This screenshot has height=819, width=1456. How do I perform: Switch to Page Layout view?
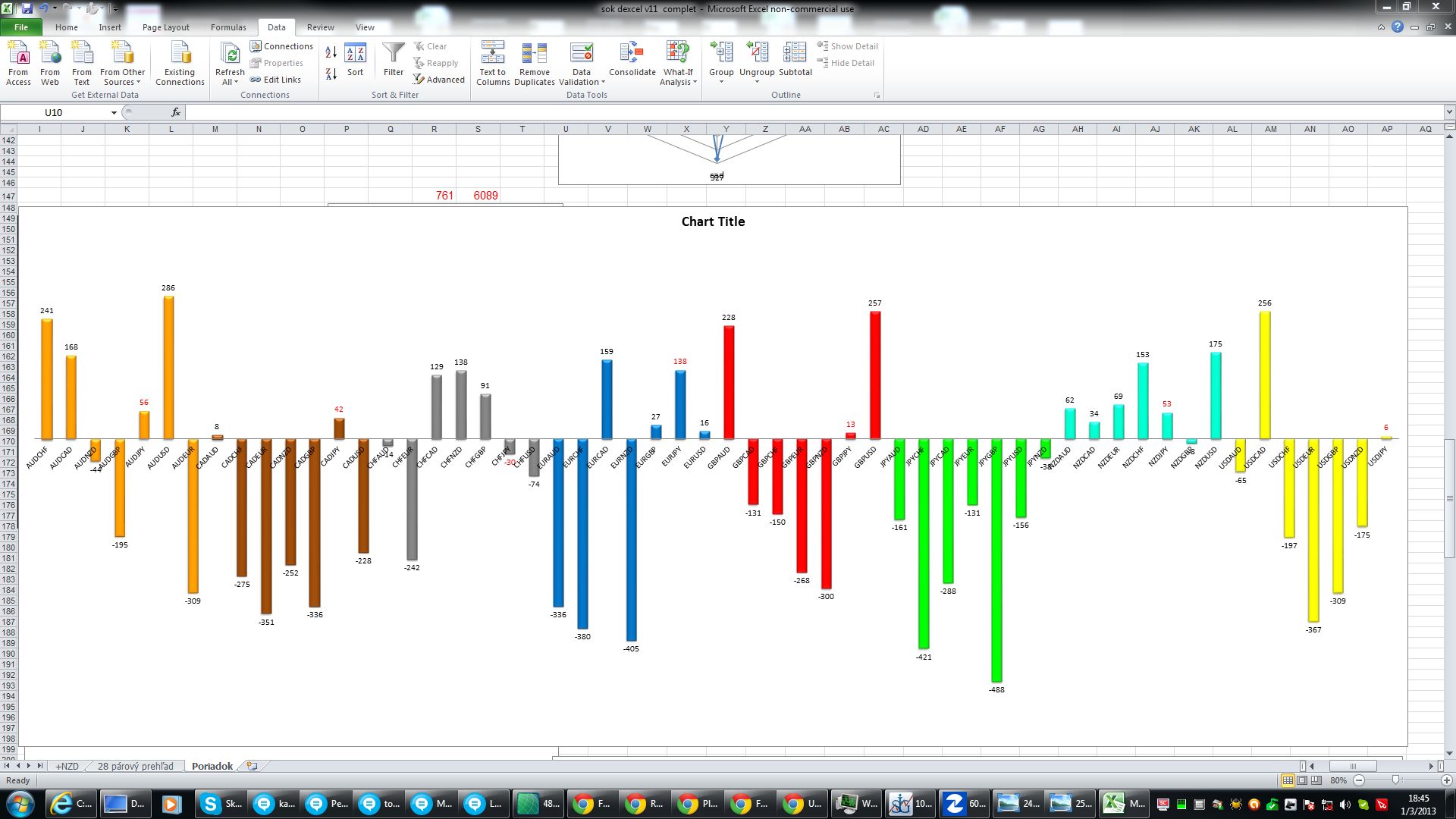point(1302,780)
